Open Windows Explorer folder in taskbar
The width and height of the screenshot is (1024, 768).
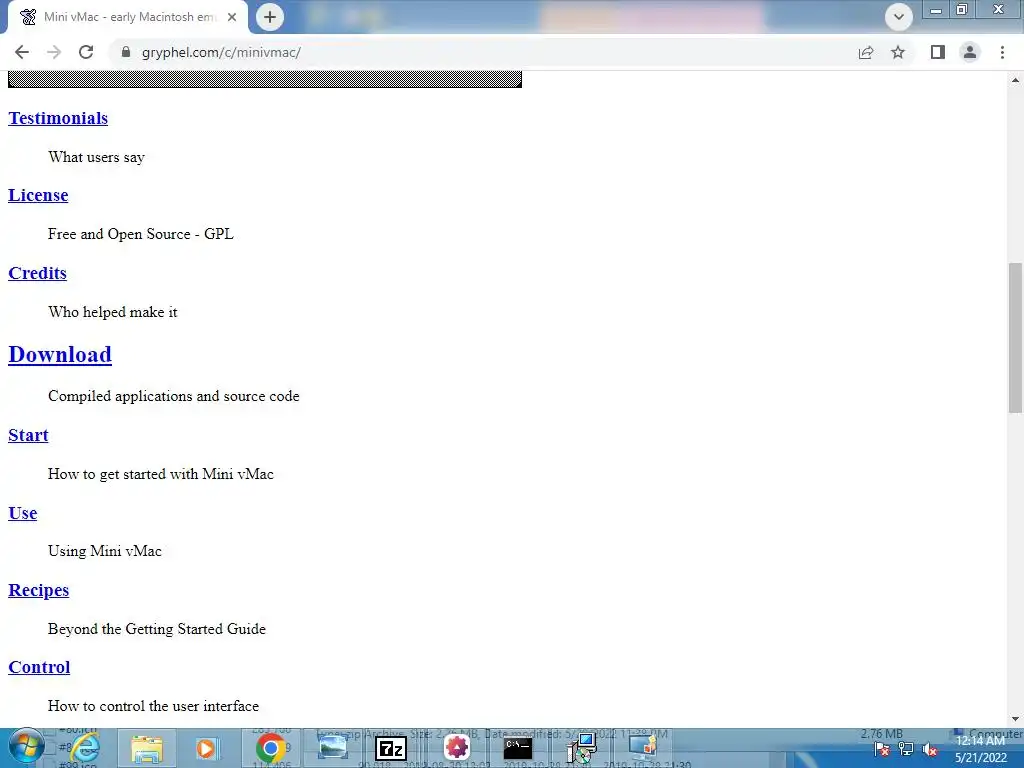point(147,748)
